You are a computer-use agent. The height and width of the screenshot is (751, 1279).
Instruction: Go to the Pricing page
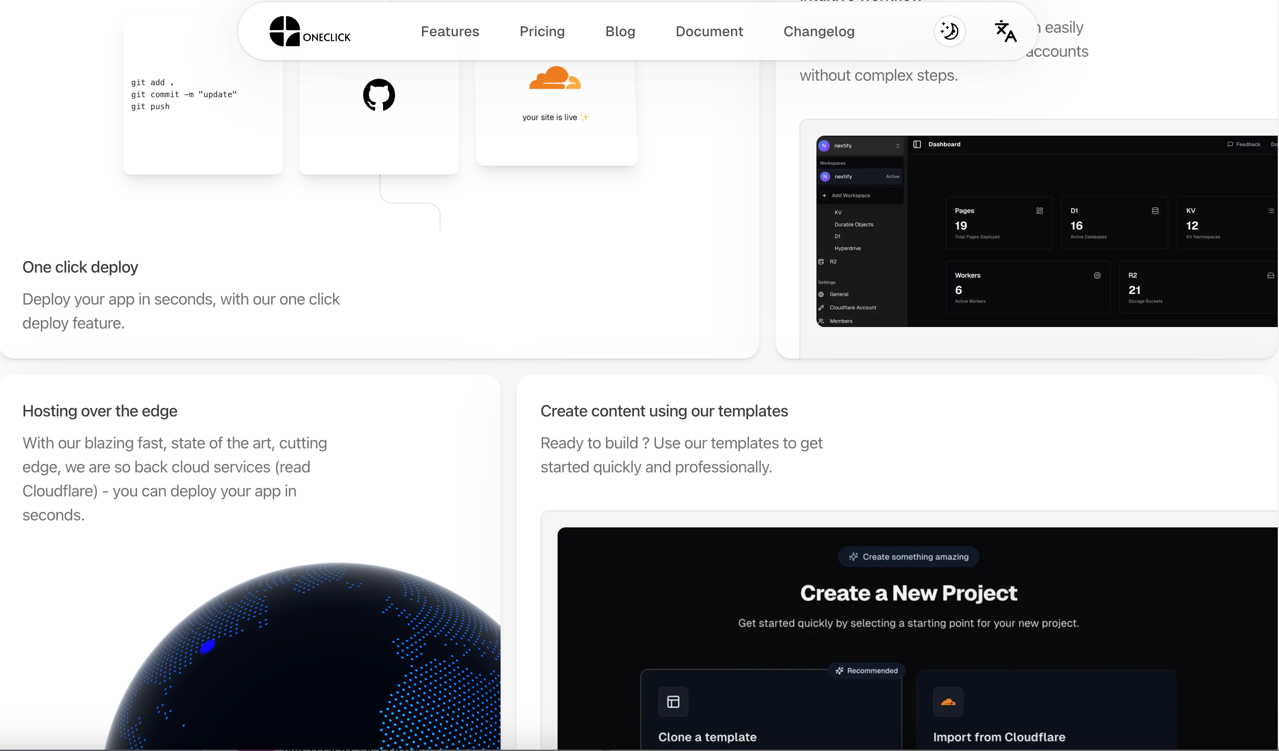coord(541,32)
